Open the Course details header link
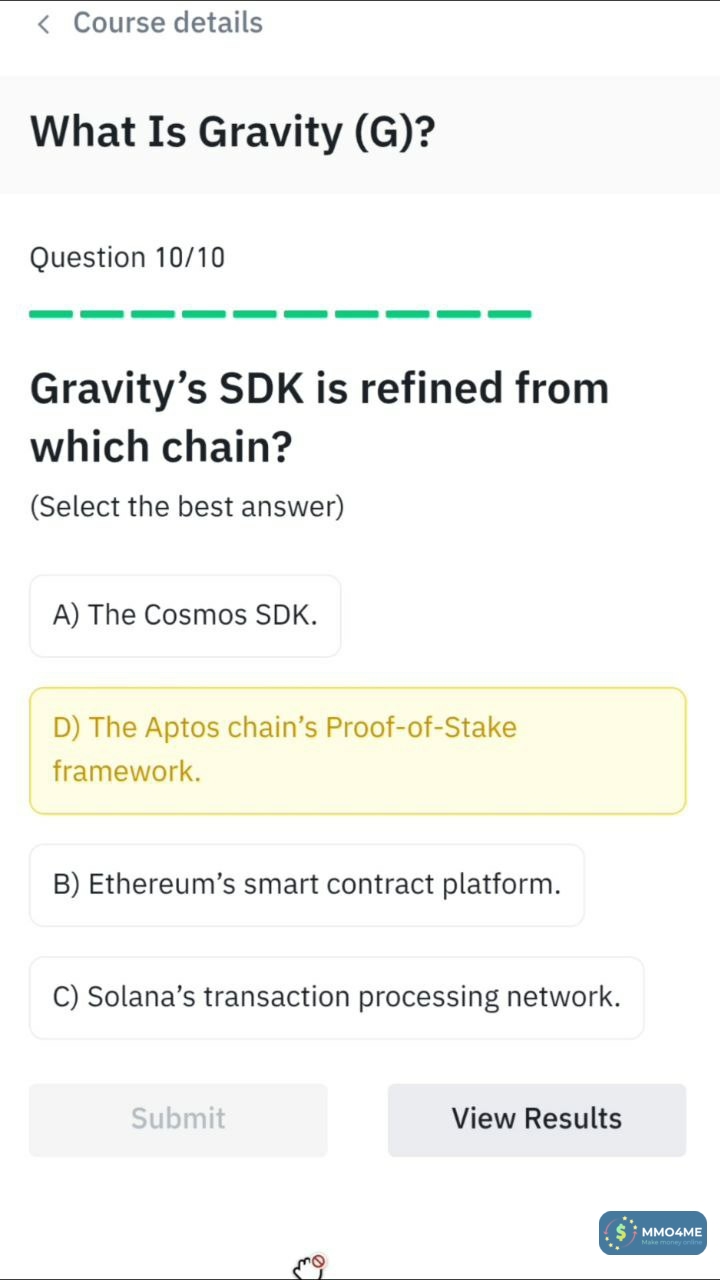Viewport: 720px width, 1280px height. [167, 23]
